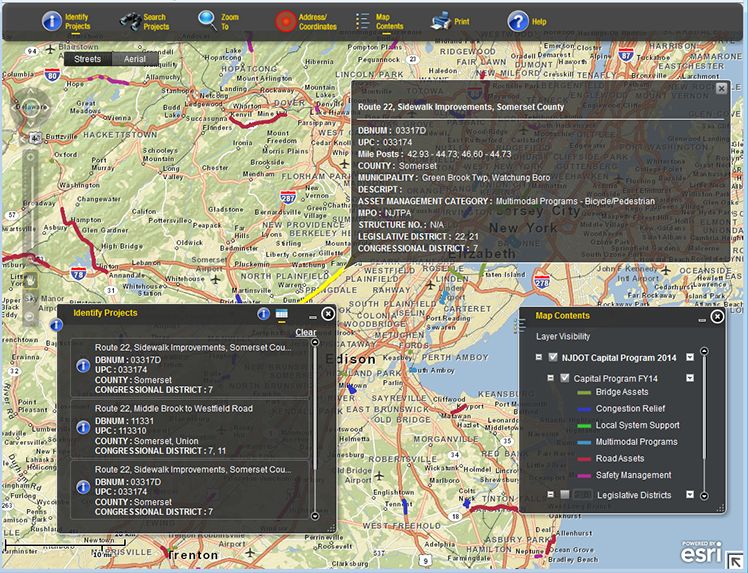The image size is (748, 573).
Task: Click info icon for Middle Brook project
Action: (83, 427)
